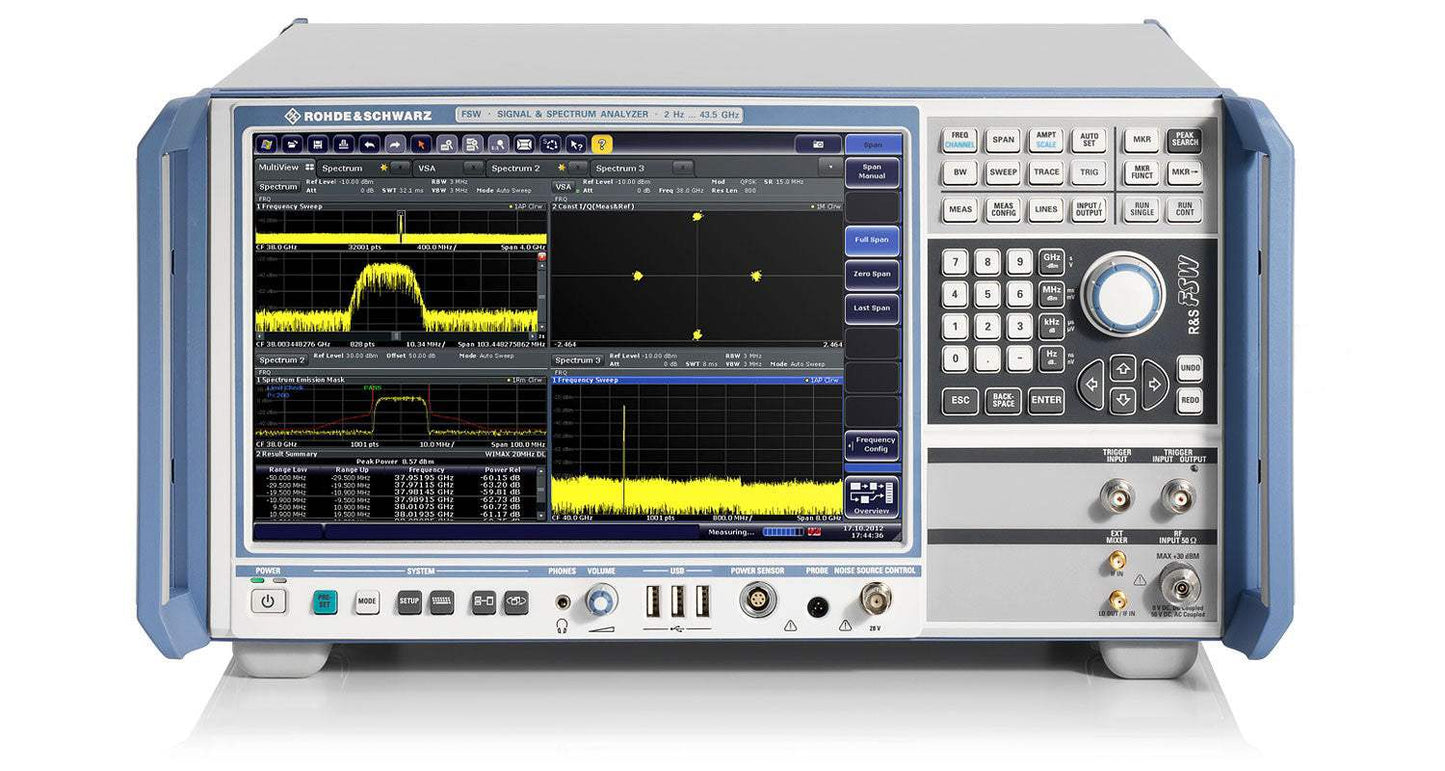Click the Print icon in the toolbar
The height and width of the screenshot is (771, 1445).
point(343,144)
